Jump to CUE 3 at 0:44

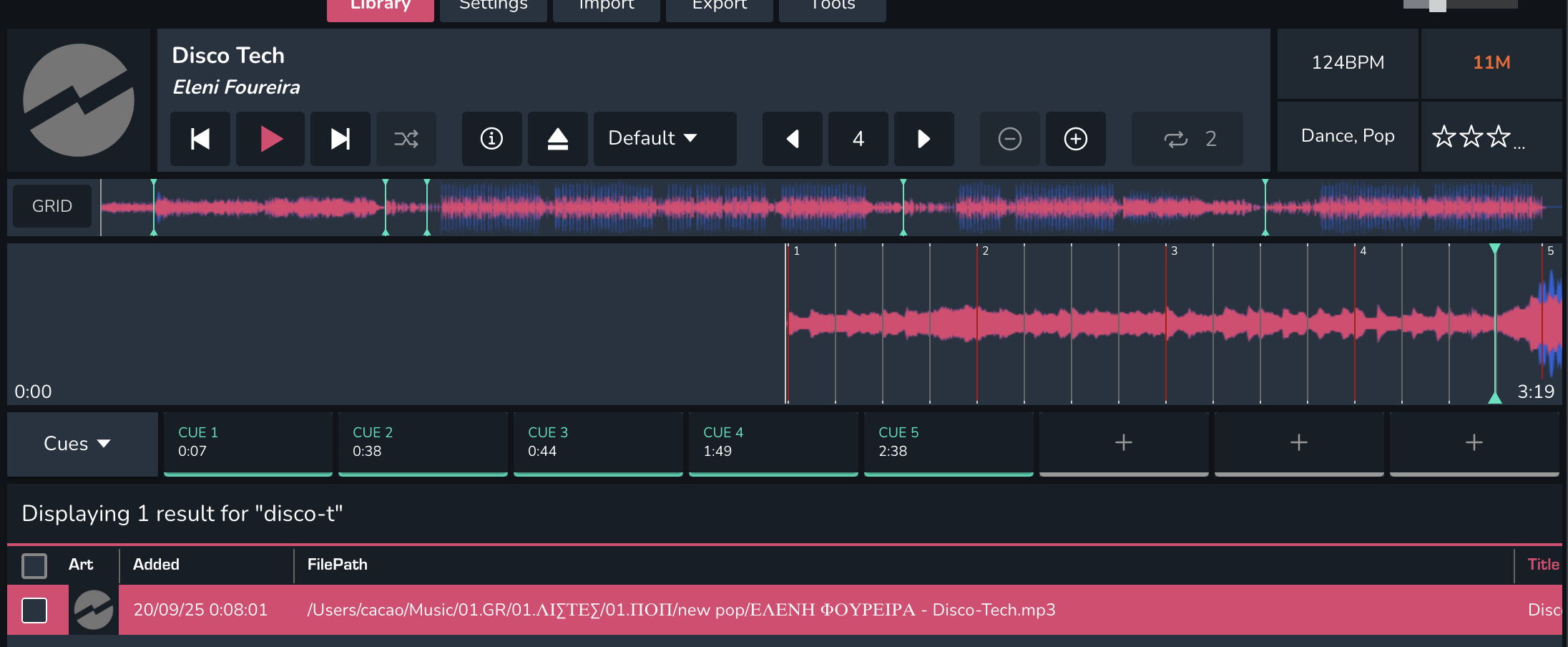coord(597,442)
